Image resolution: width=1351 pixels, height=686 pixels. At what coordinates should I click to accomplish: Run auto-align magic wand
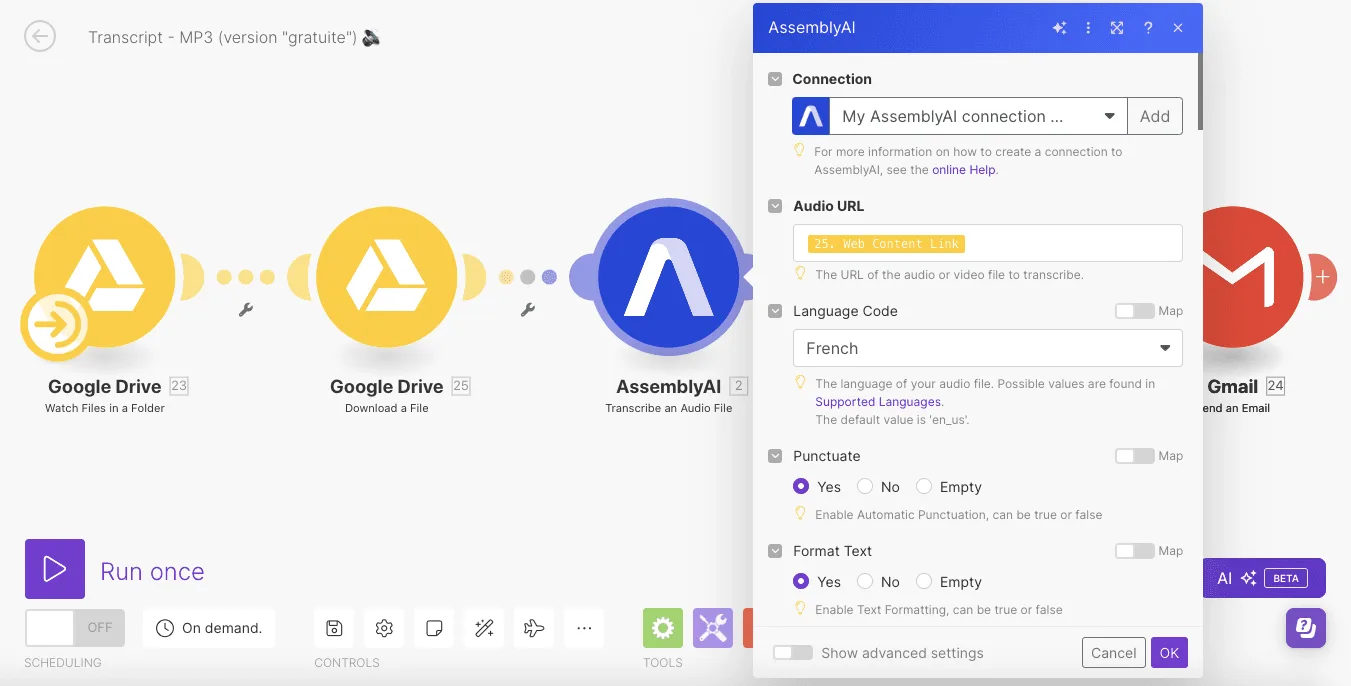coord(484,628)
